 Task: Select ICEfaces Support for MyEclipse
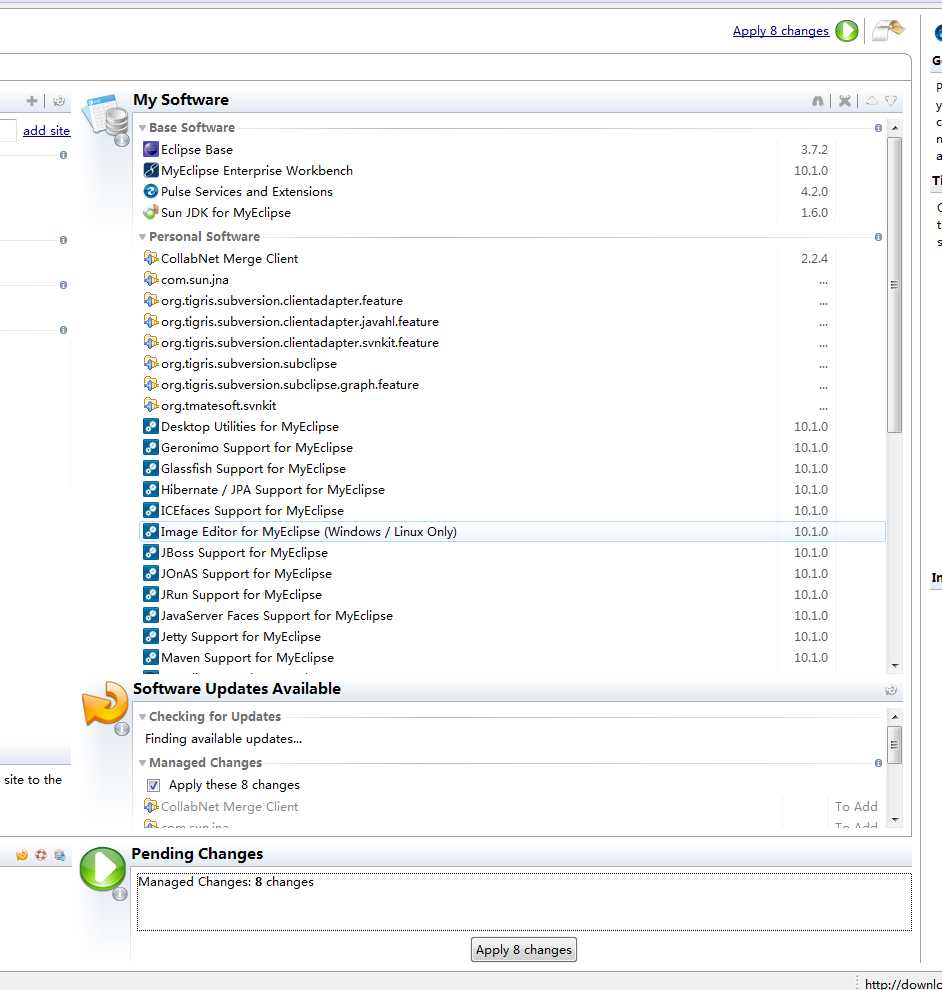click(x=252, y=510)
